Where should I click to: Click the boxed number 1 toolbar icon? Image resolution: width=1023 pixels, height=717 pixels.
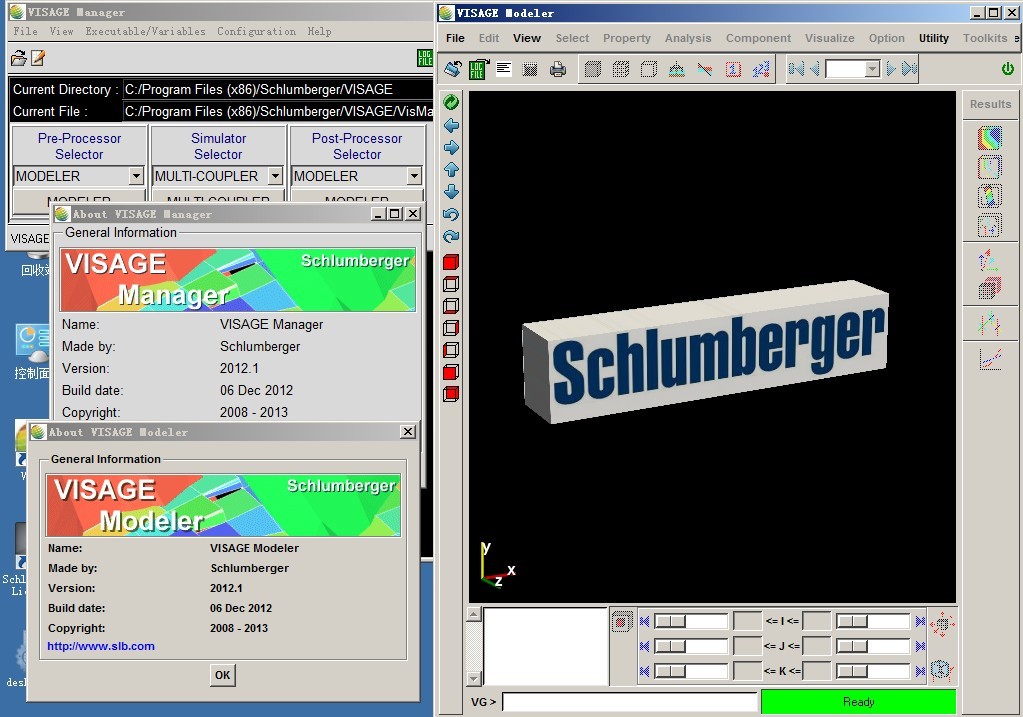(x=733, y=69)
